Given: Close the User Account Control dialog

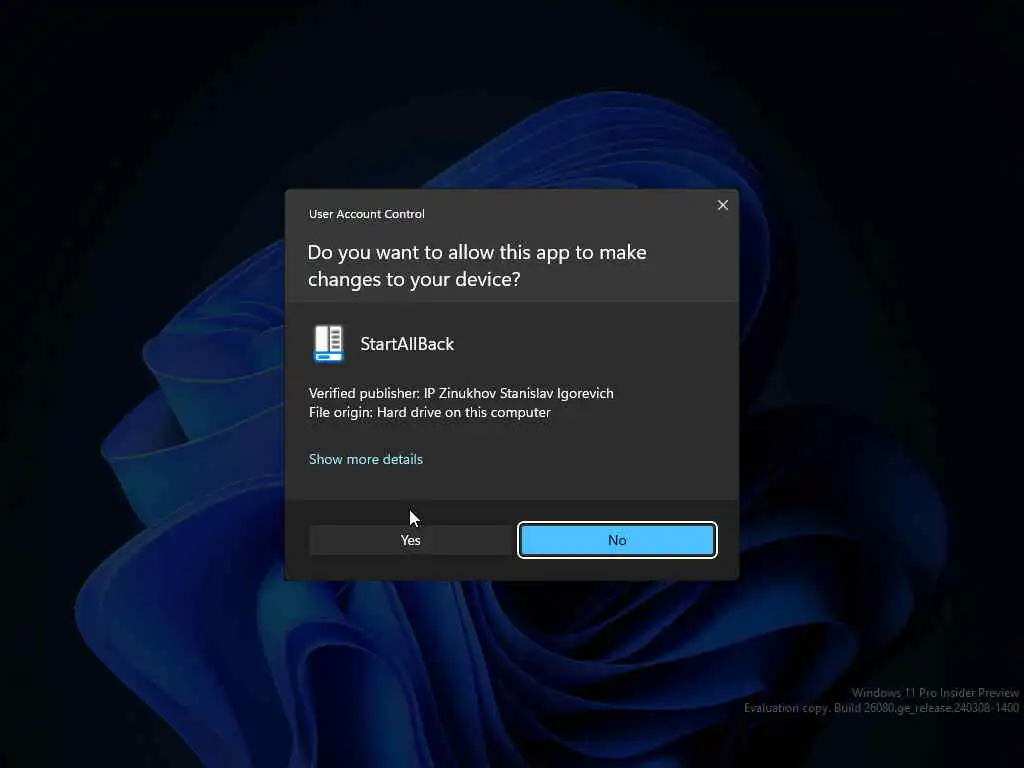Looking at the screenshot, I should tap(722, 205).
